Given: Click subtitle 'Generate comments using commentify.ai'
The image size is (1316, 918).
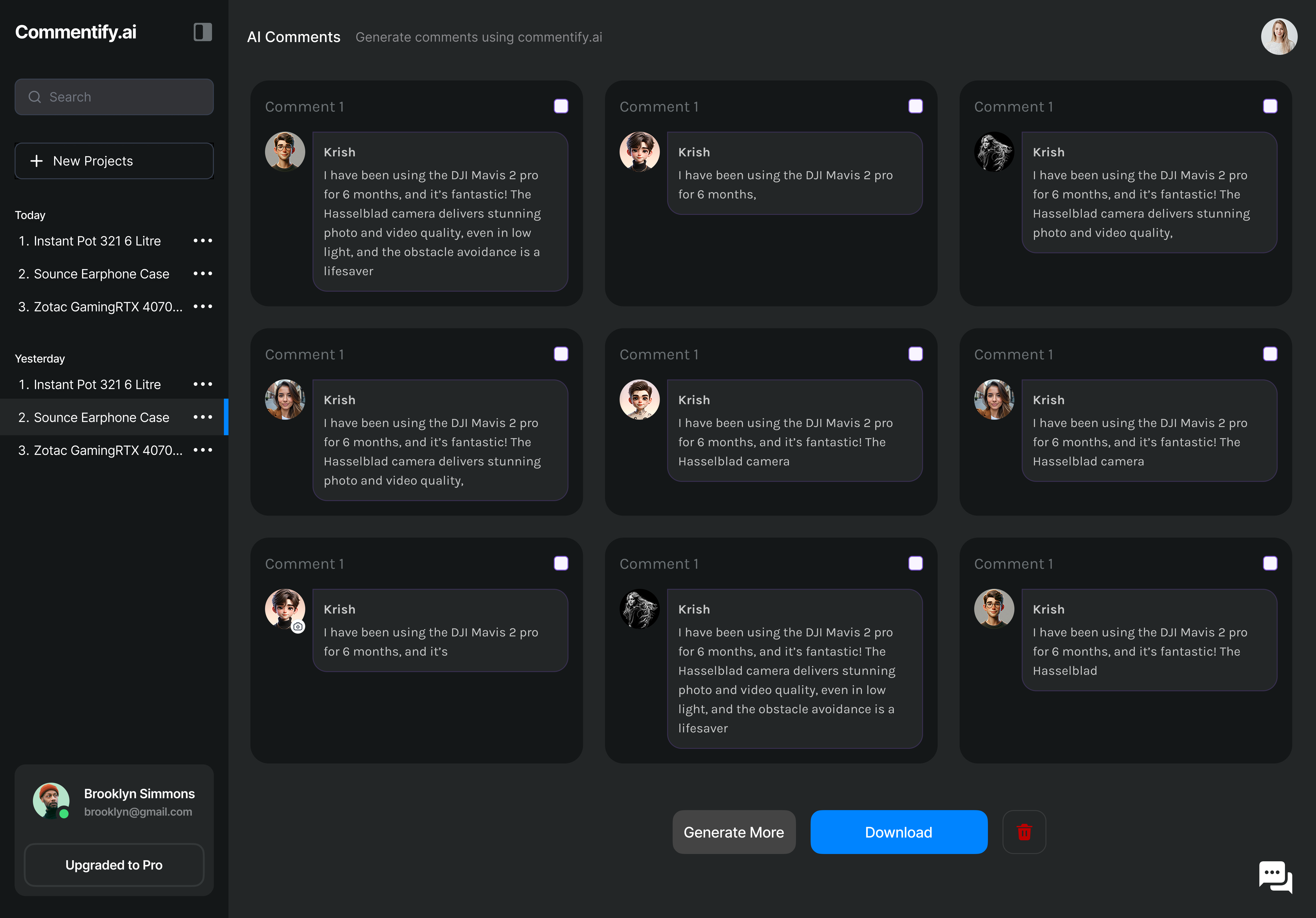Looking at the screenshot, I should point(479,37).
